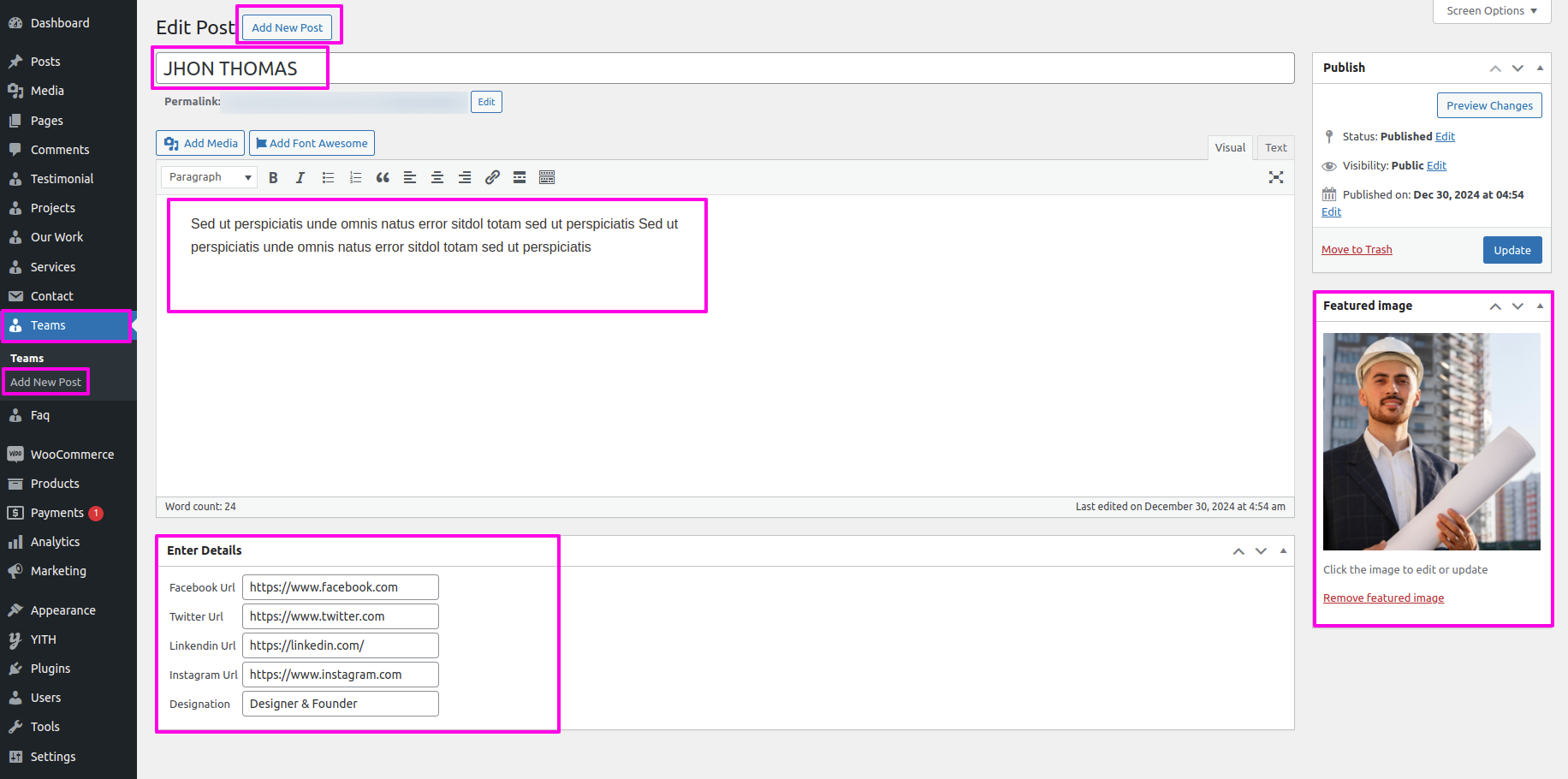Click the Move to Trash link
The height and width of the screenshot is (779, 1568).
[x=1357, y=250]
